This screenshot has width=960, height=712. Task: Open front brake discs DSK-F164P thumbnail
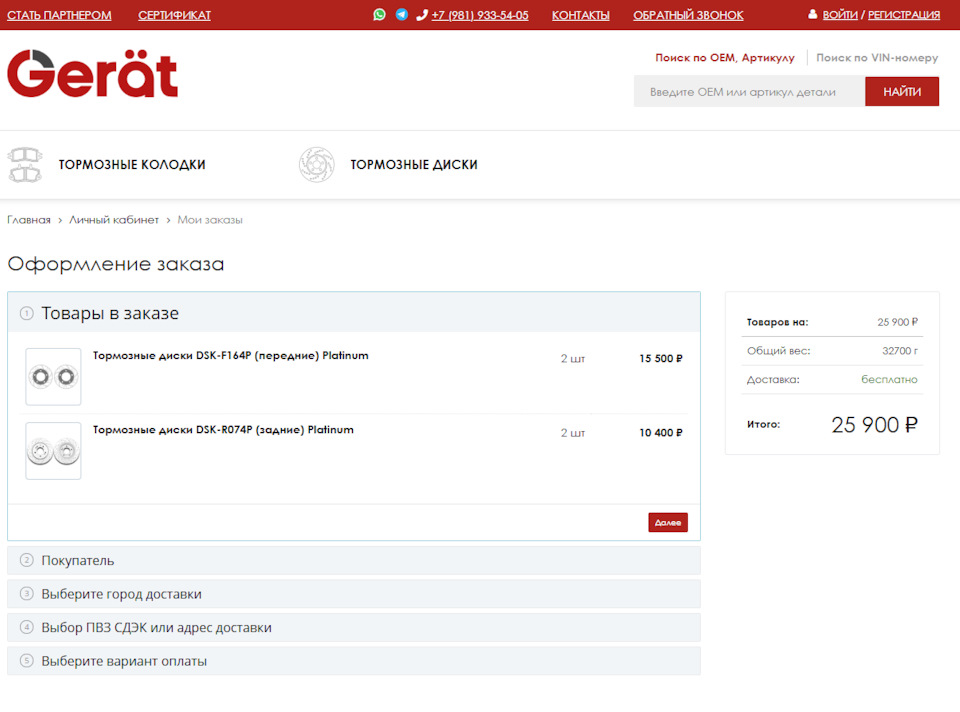(53, 376)
